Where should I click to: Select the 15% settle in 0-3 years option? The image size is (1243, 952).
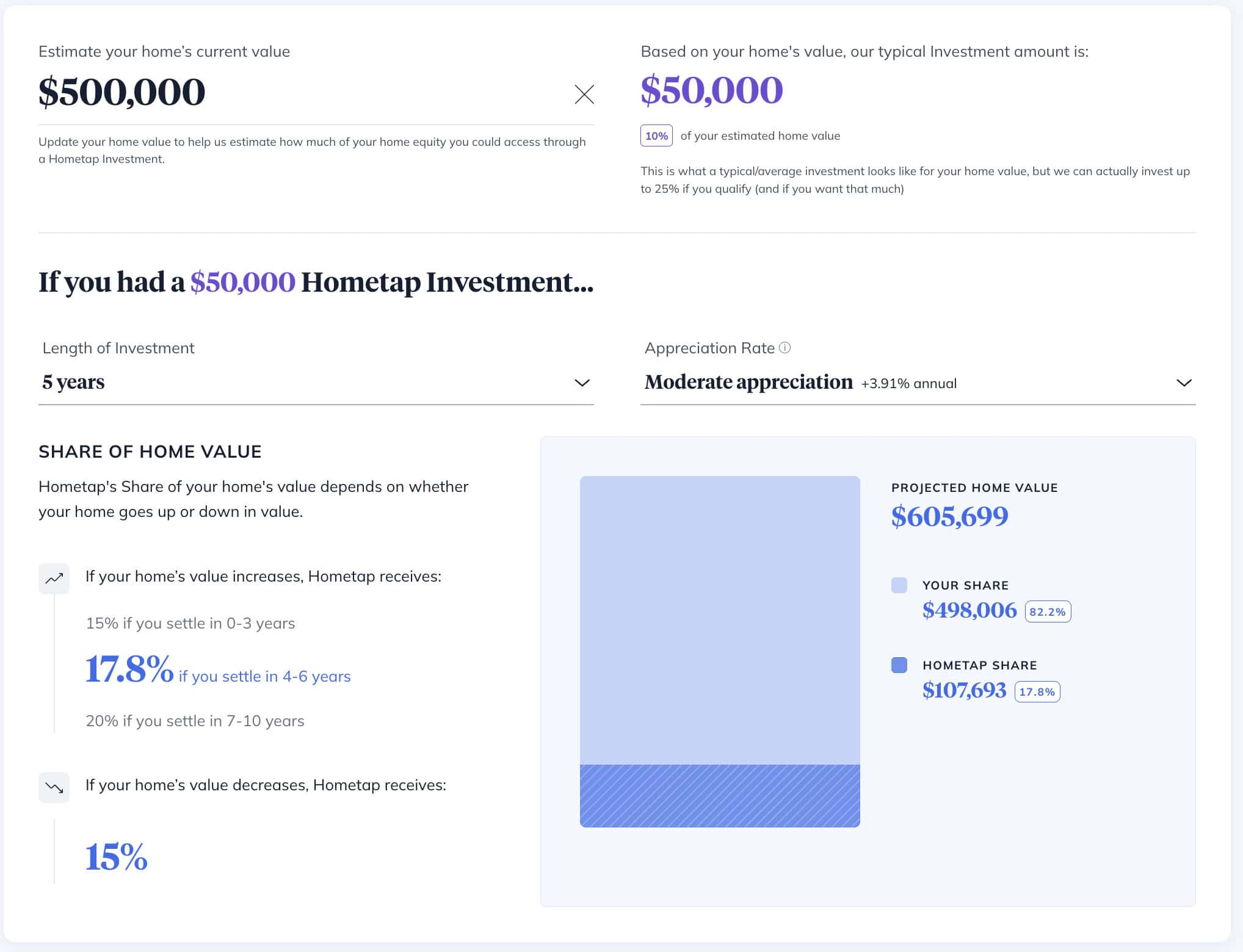[190, 623]
